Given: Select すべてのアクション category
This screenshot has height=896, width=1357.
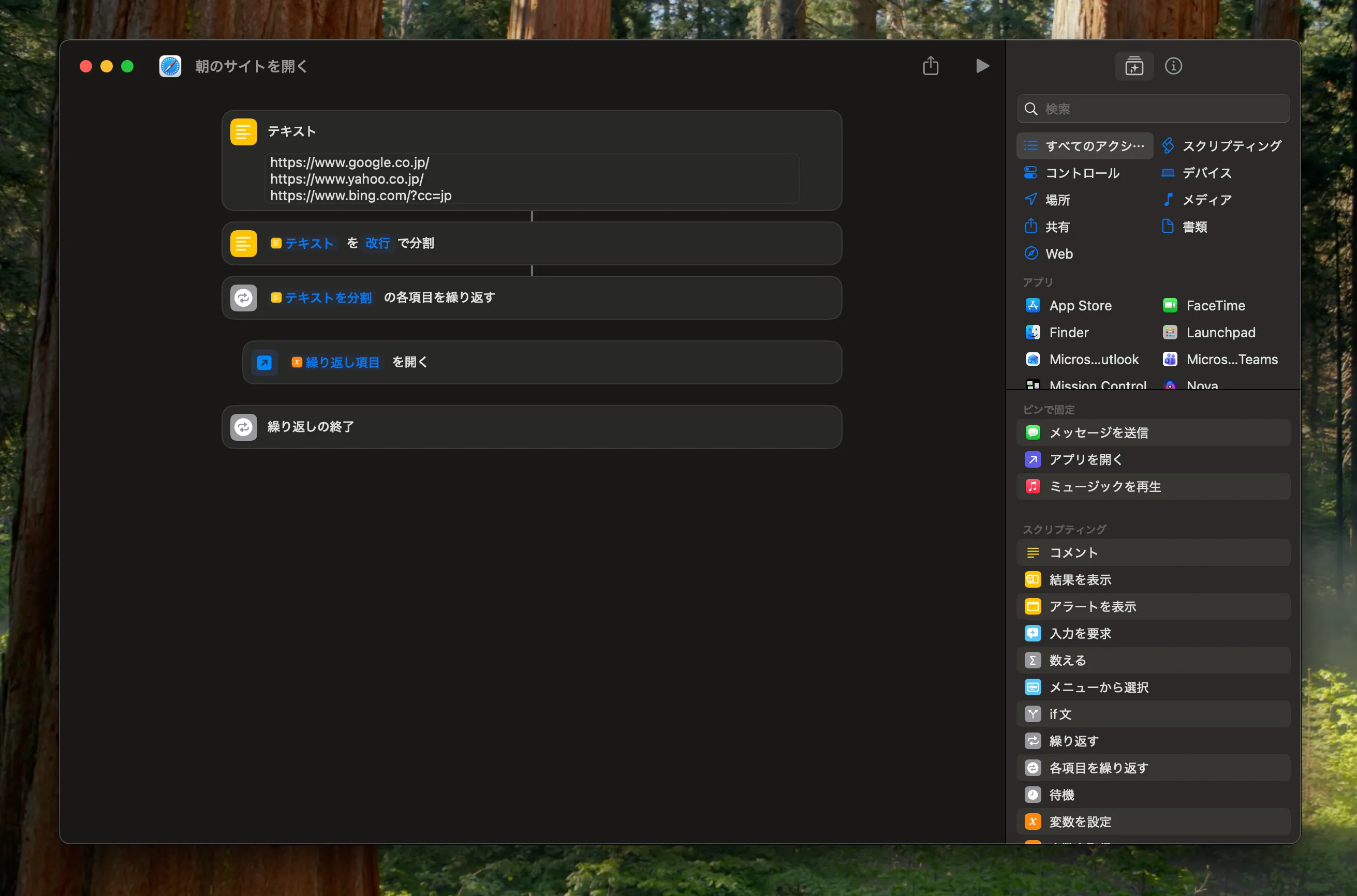Looking at the screenshot, I should 1085,146.
